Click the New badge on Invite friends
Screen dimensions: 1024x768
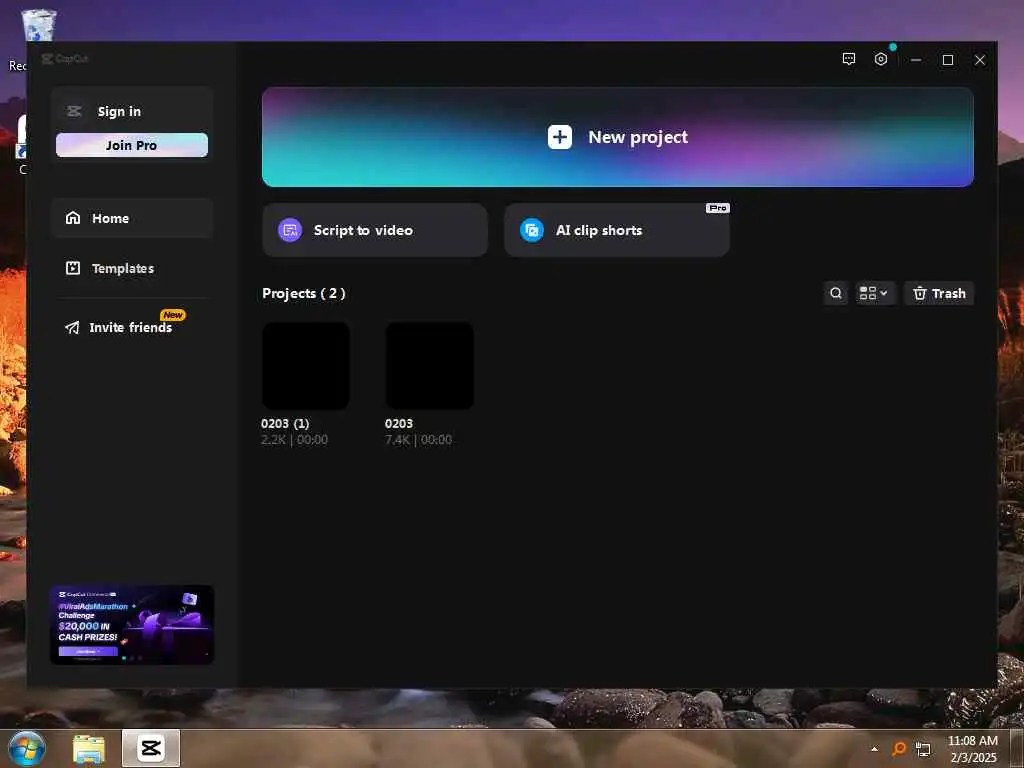point(173,315)
